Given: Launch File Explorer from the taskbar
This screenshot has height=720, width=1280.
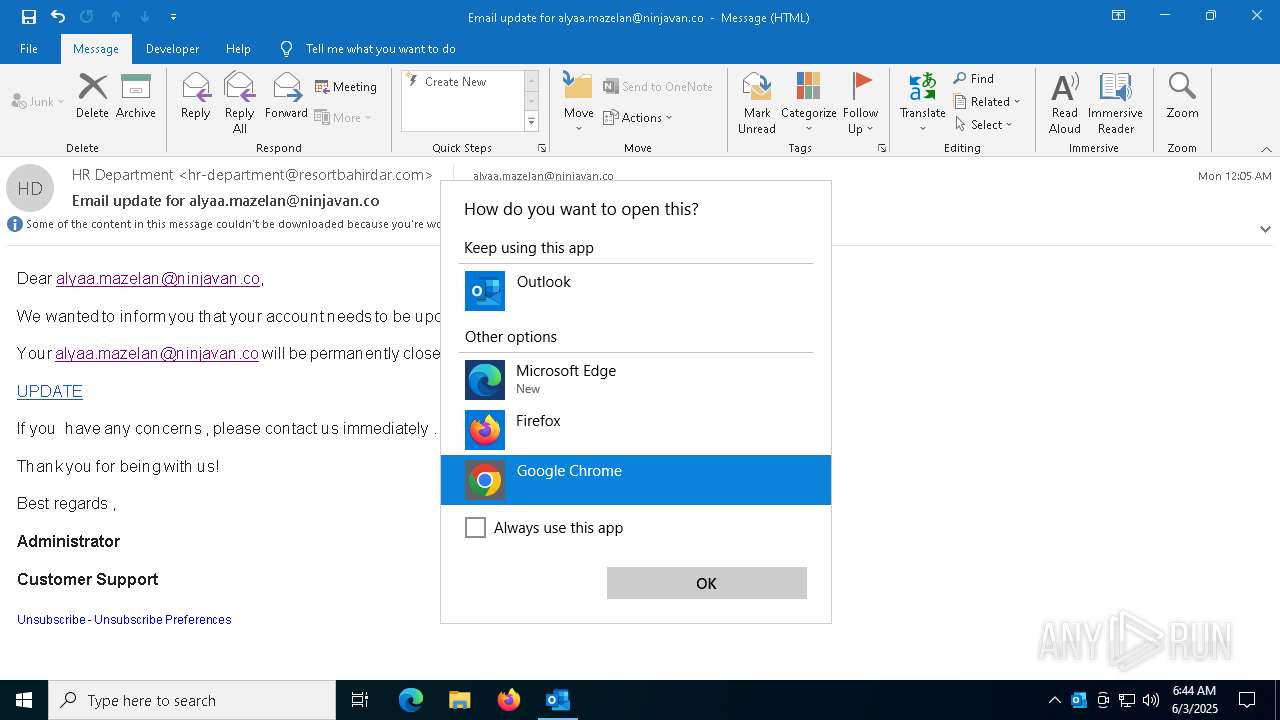Looking at the screenshot, I should 459,700.
